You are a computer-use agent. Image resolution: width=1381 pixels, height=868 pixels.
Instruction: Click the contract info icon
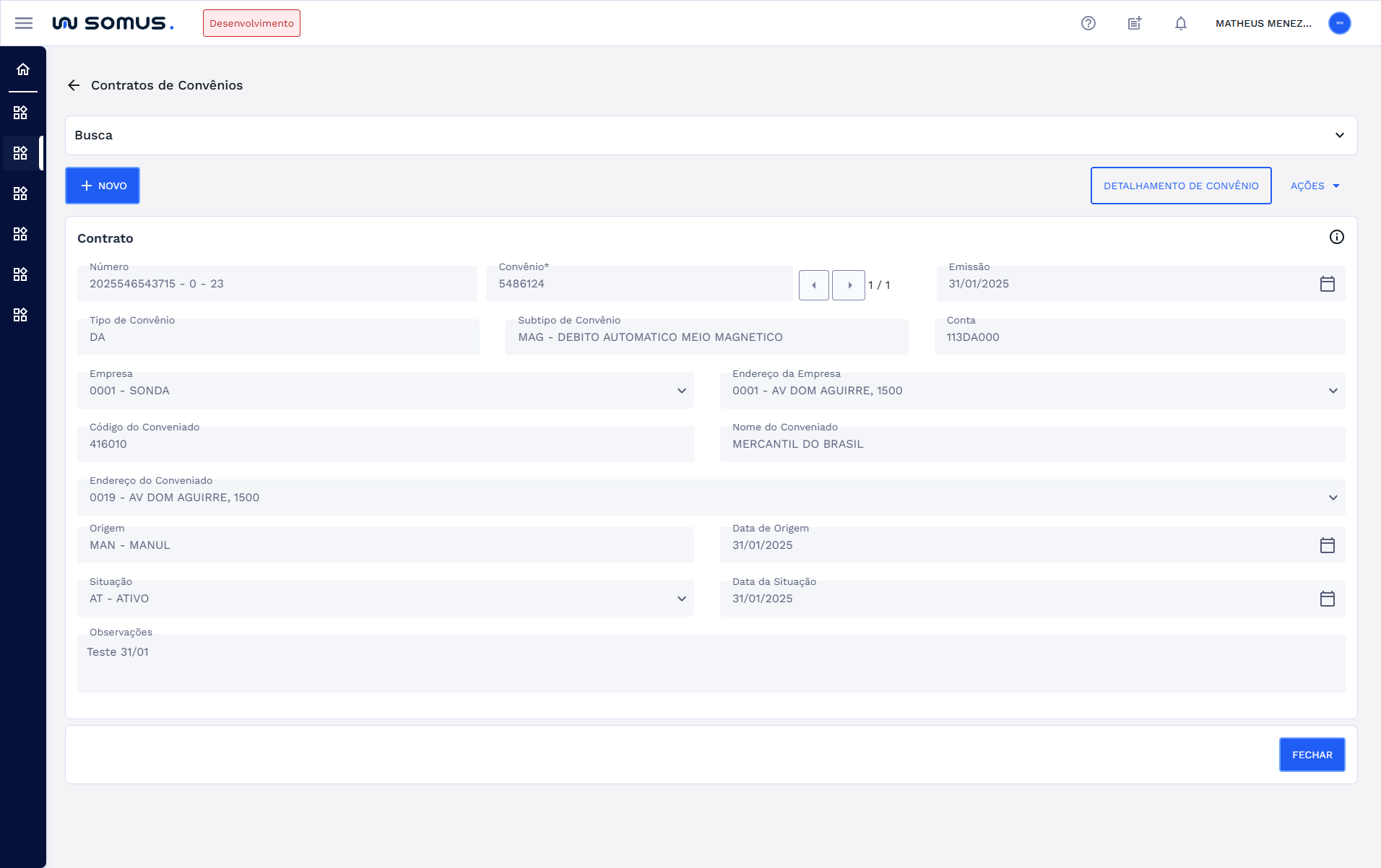pos(1337,237)
